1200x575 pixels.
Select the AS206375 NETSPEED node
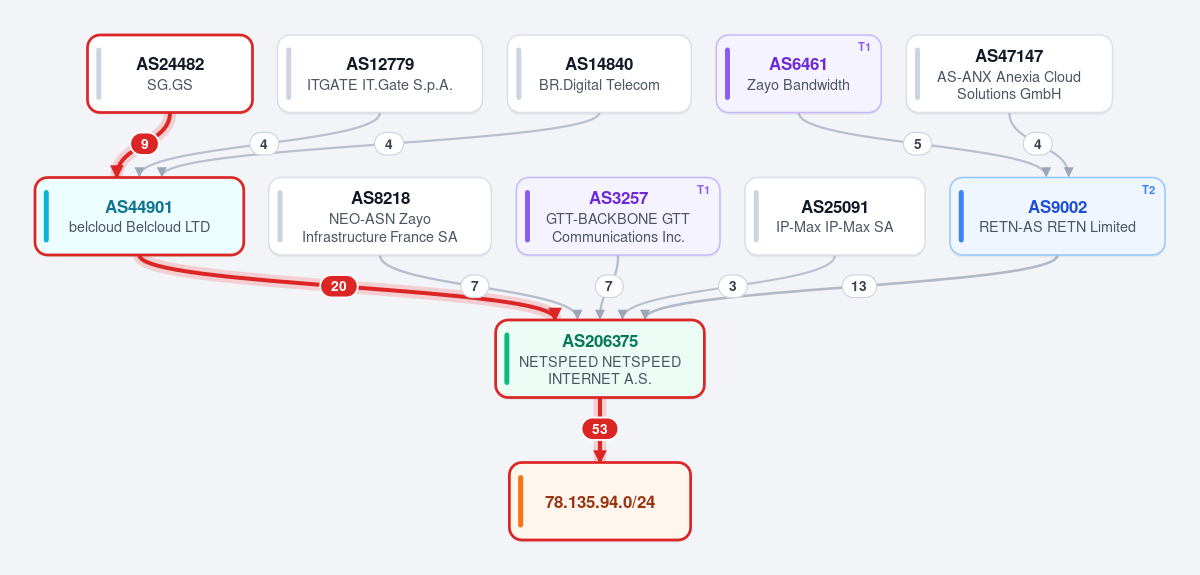pos(600,359)
